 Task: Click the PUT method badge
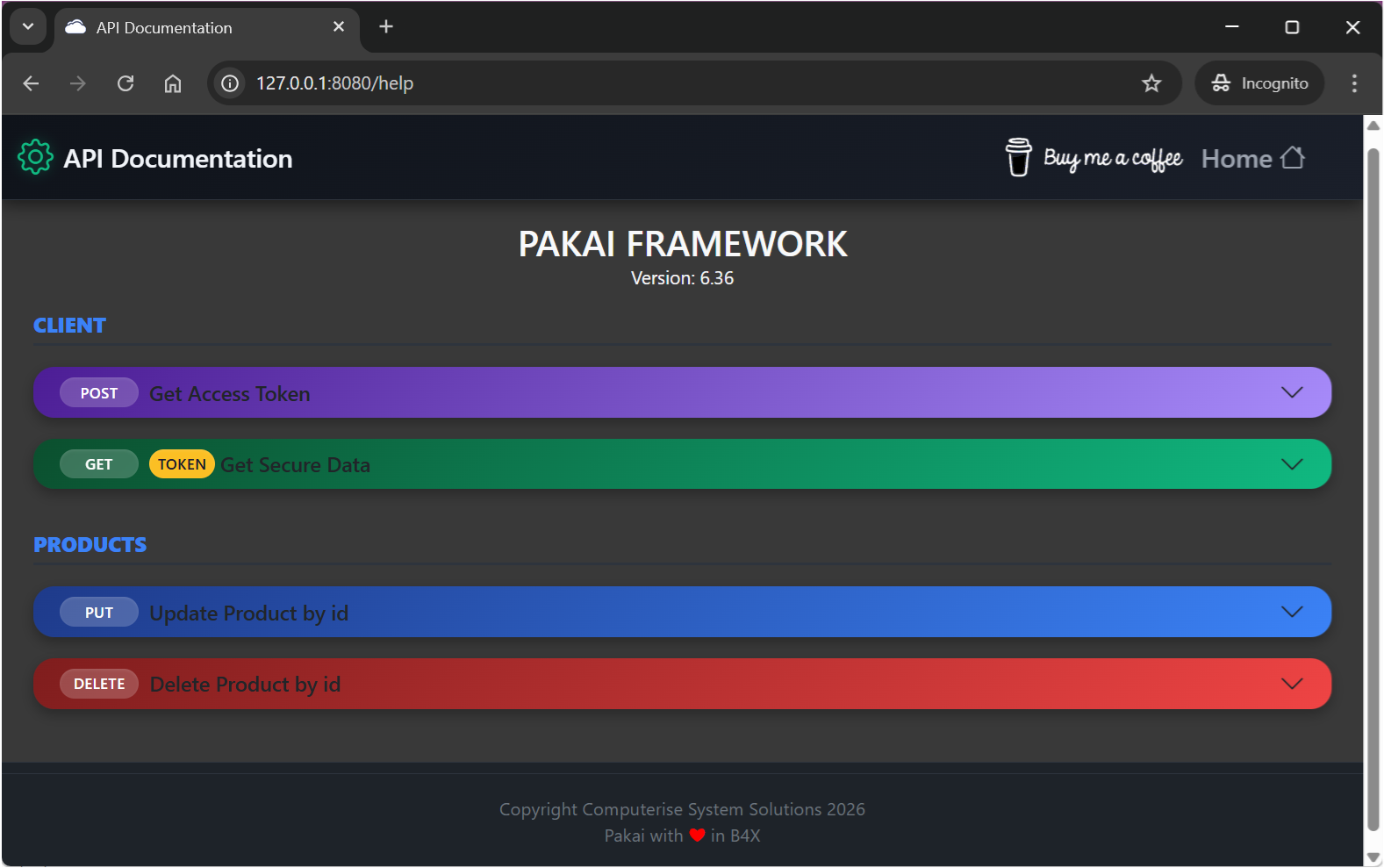click(99, 613)
